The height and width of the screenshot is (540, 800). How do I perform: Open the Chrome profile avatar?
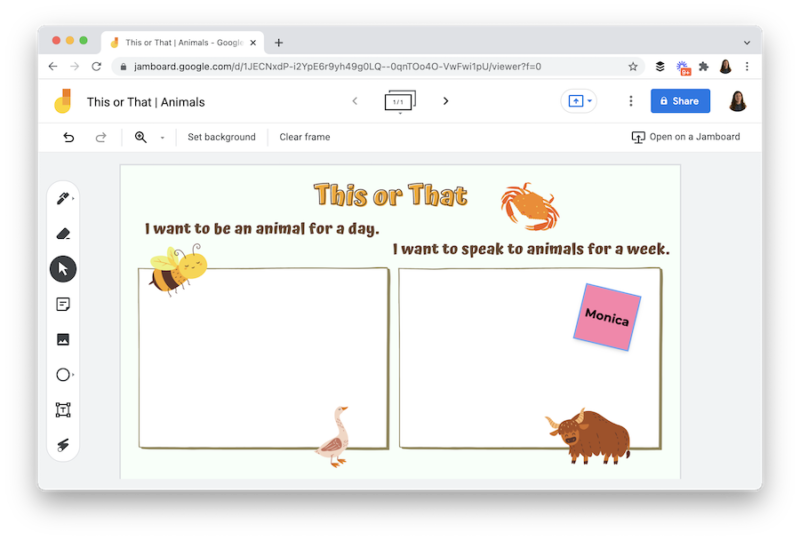click(726, 66)
